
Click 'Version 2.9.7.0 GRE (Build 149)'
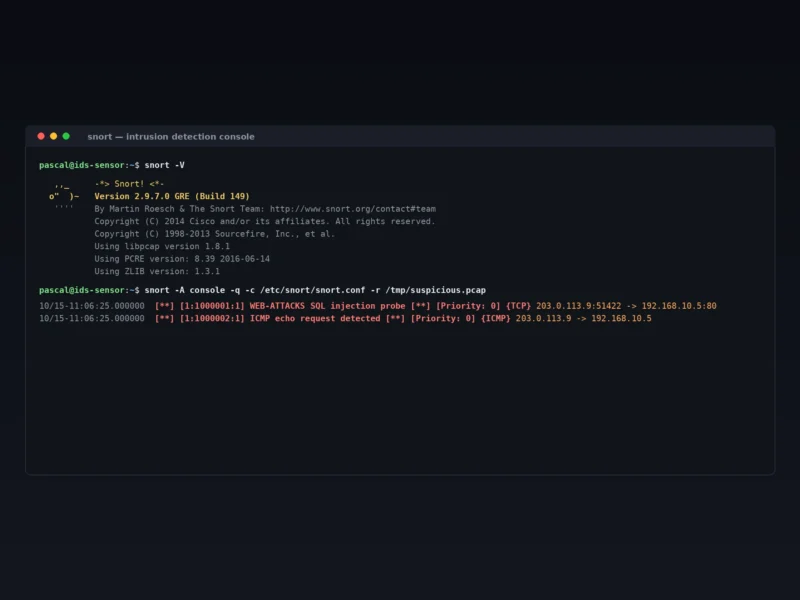click(172, 196)
